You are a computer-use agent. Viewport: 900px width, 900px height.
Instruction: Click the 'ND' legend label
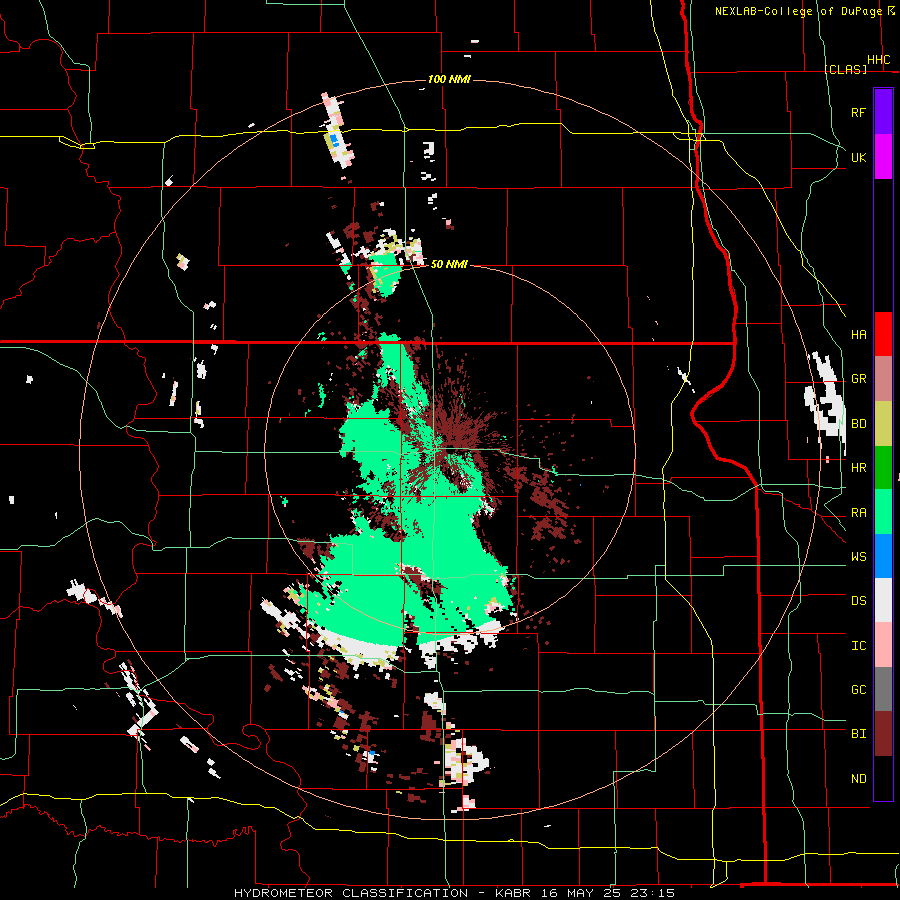click(x=858, y=779)
